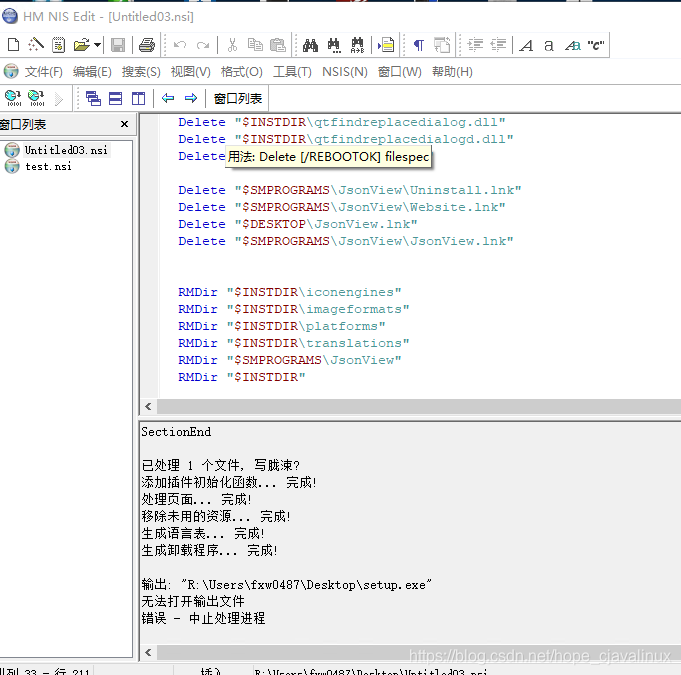
Task: Convert selection to uppercase A icon
Action: [x=526, y=45]
